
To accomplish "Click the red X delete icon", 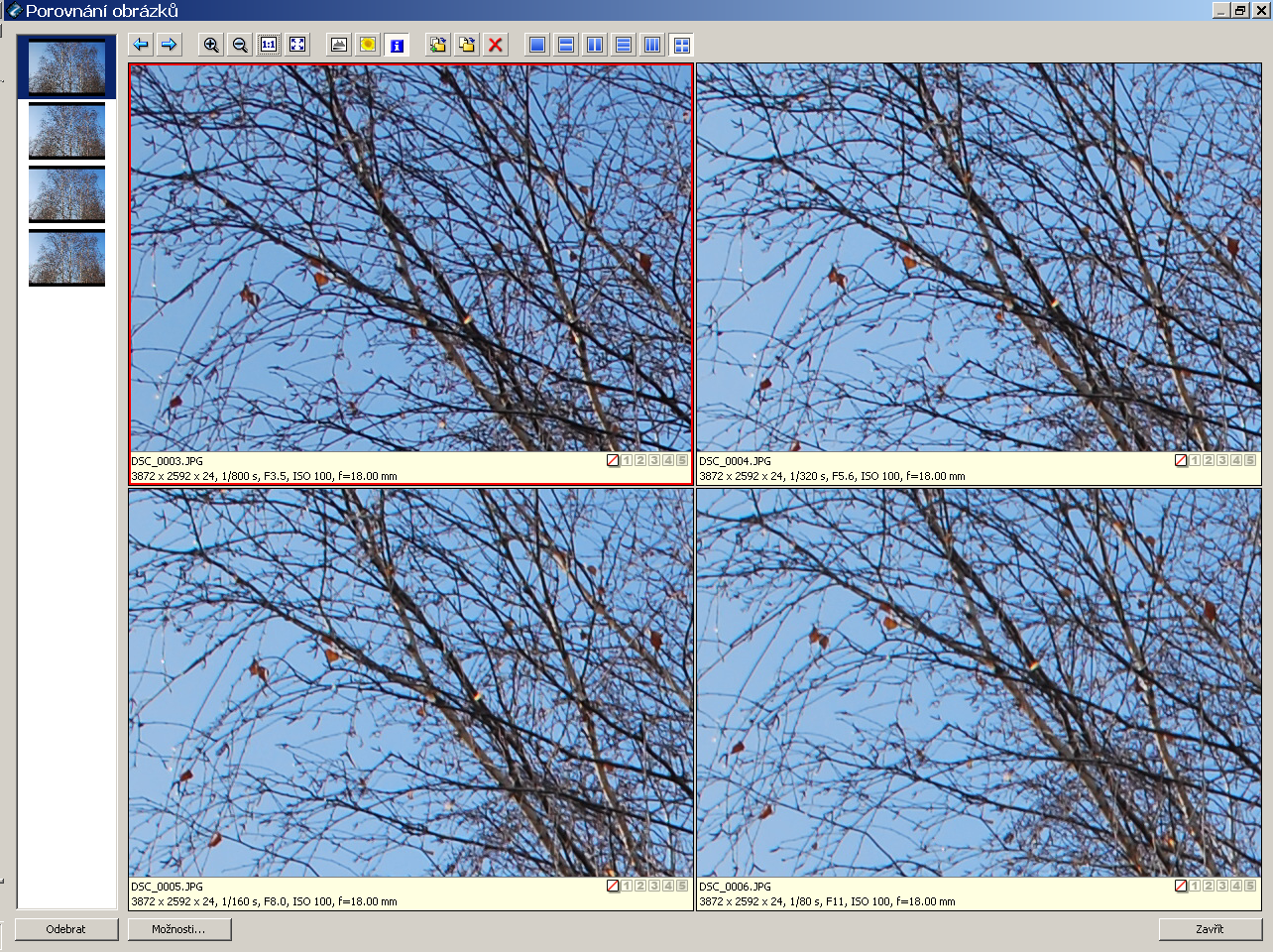I will [x=496, y=45].
